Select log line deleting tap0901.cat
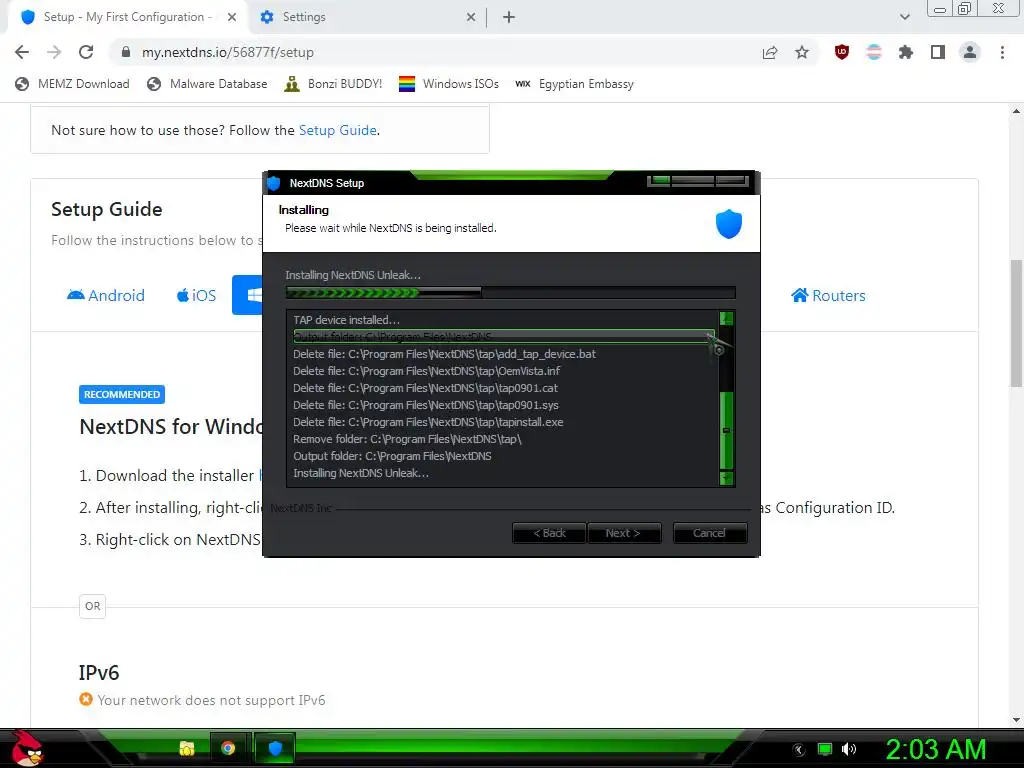 [x=425, y=388]
